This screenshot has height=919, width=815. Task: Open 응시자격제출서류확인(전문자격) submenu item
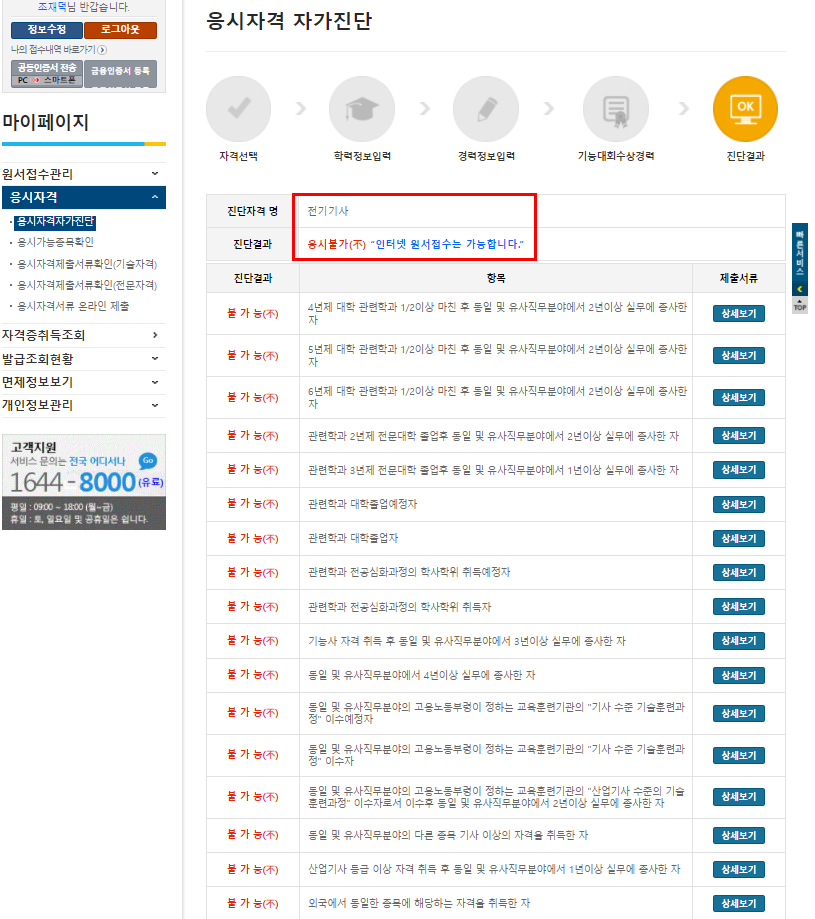[x=87, y=285]
